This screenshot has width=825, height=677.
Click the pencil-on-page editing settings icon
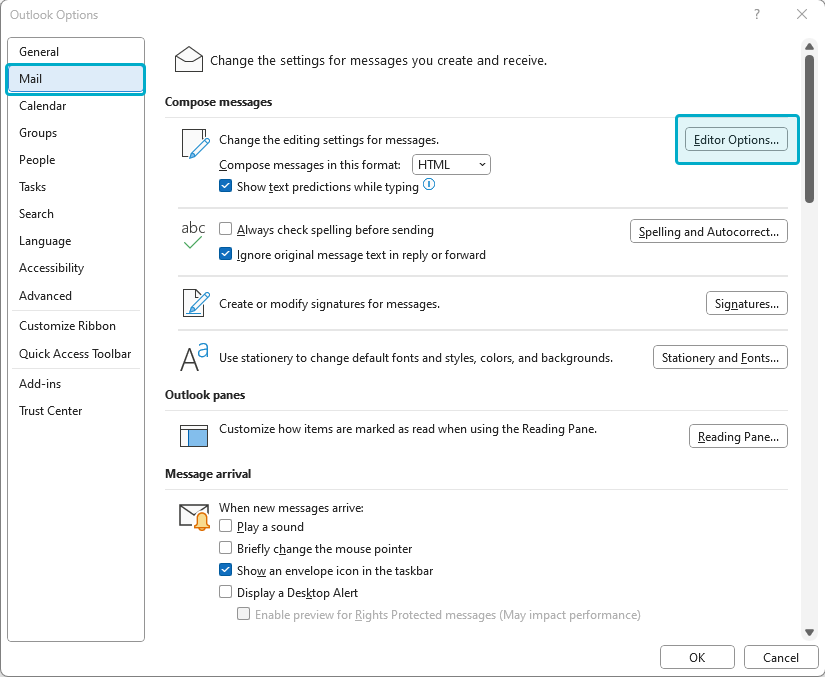pos(195,144)
